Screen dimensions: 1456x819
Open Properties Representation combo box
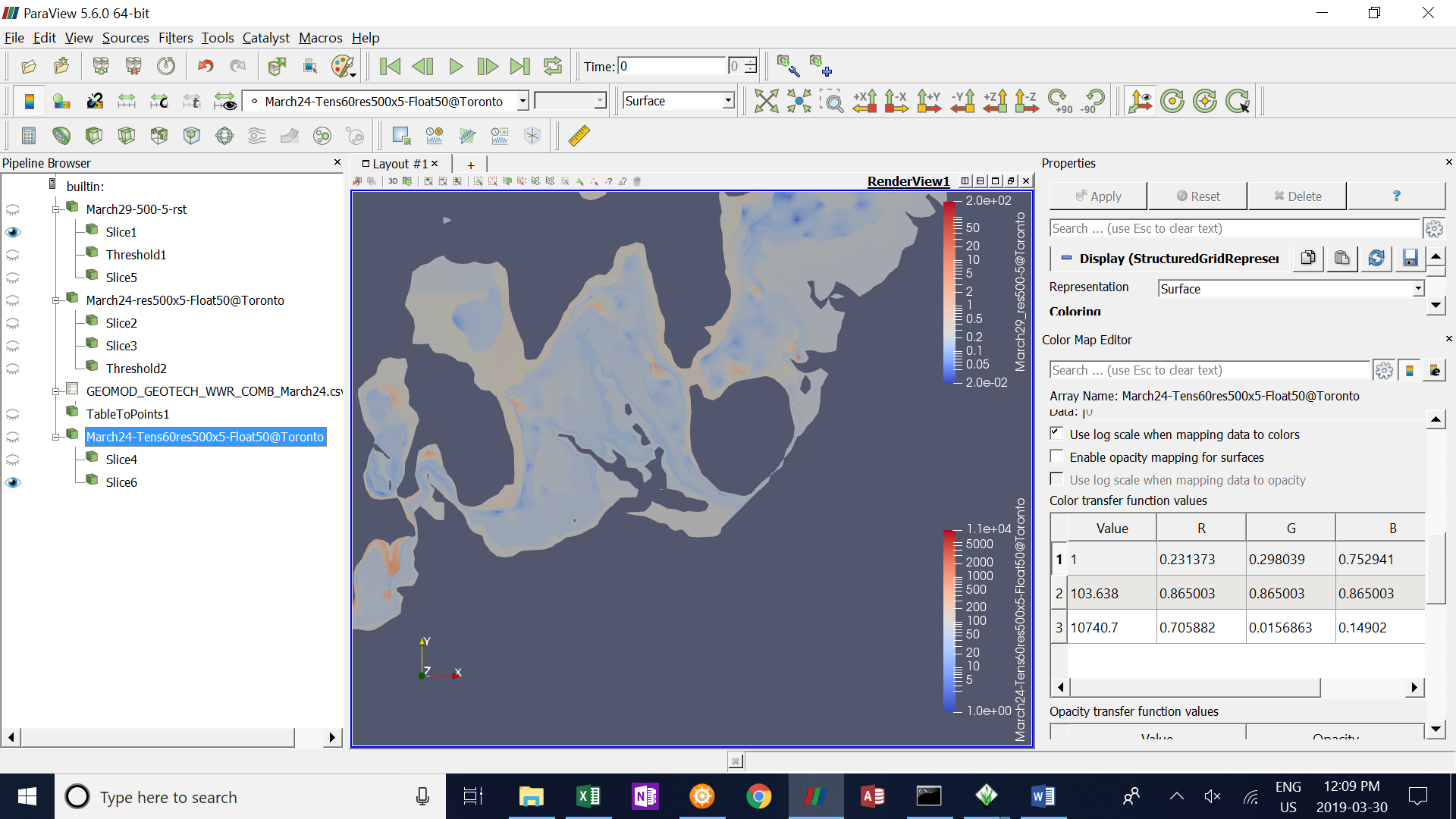pyautogui.click(x=1291, y=288)
